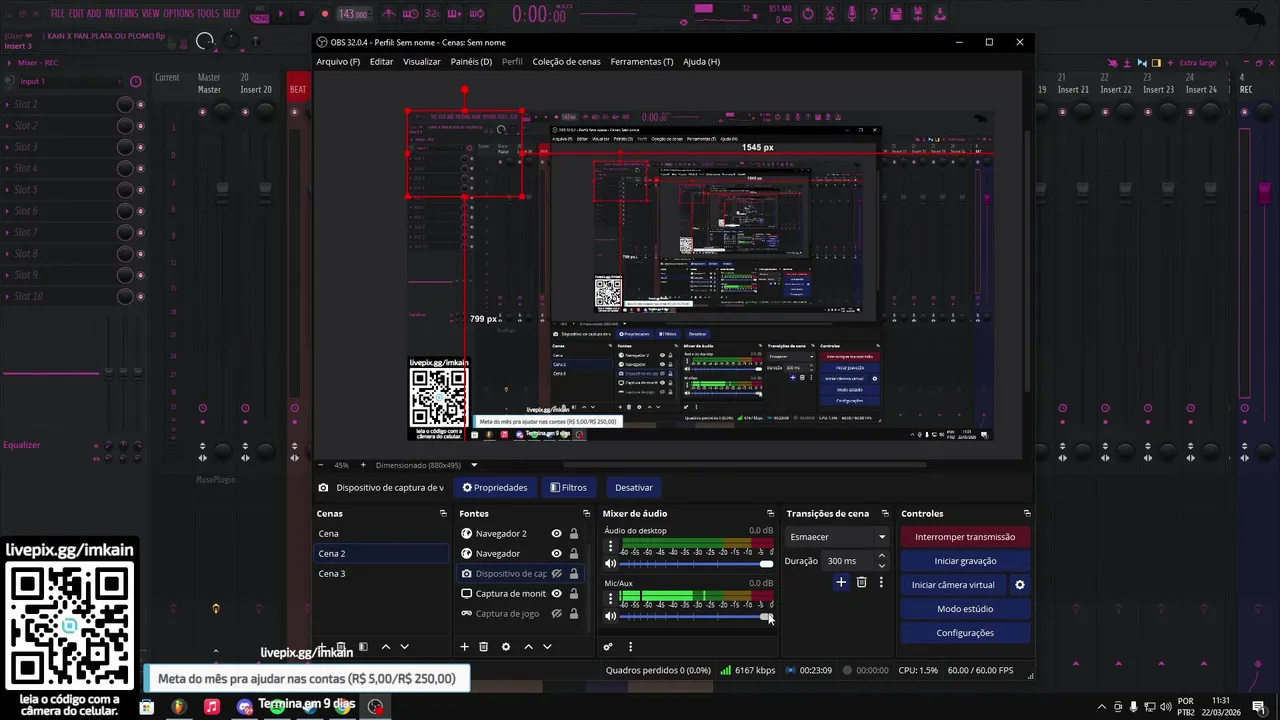
Task: Pop out the Transições de cena dock
Action: [x=885, y=514]
